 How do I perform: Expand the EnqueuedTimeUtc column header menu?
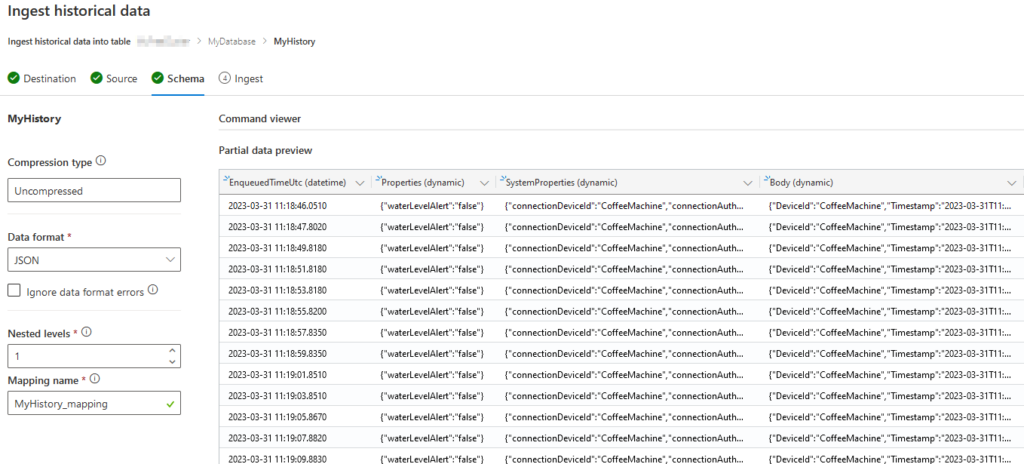coord(359,183)
